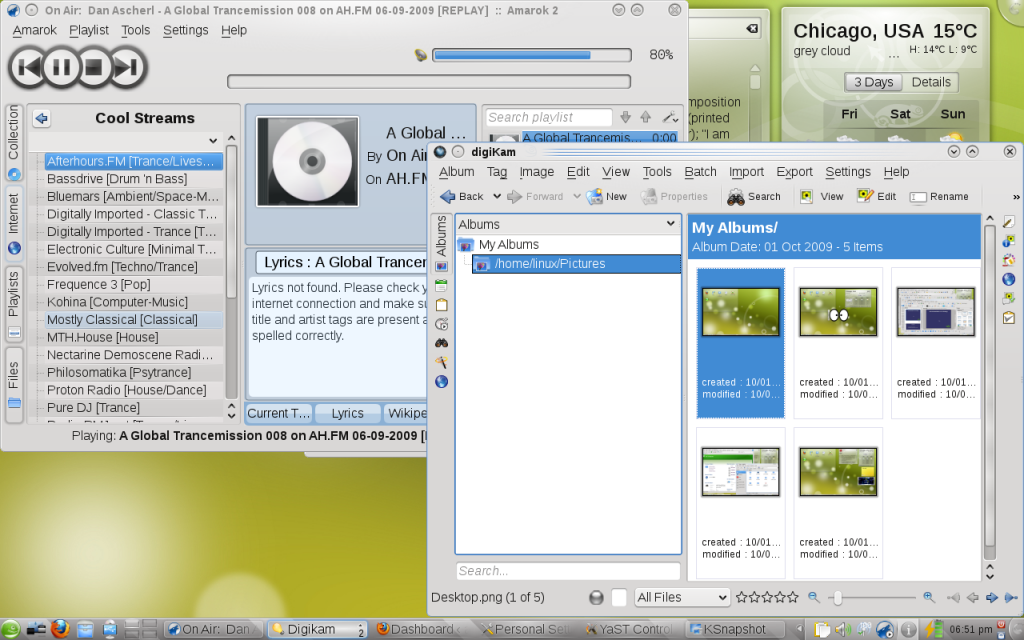Open Amarok Tools menu
This screenshot has height=640, width=1024.
click(x=135, y=30)
